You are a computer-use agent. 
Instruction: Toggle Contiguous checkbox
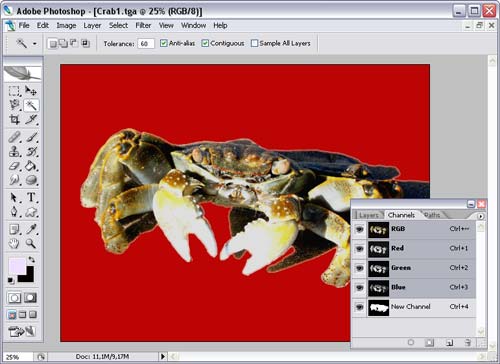tap(205, 43)
